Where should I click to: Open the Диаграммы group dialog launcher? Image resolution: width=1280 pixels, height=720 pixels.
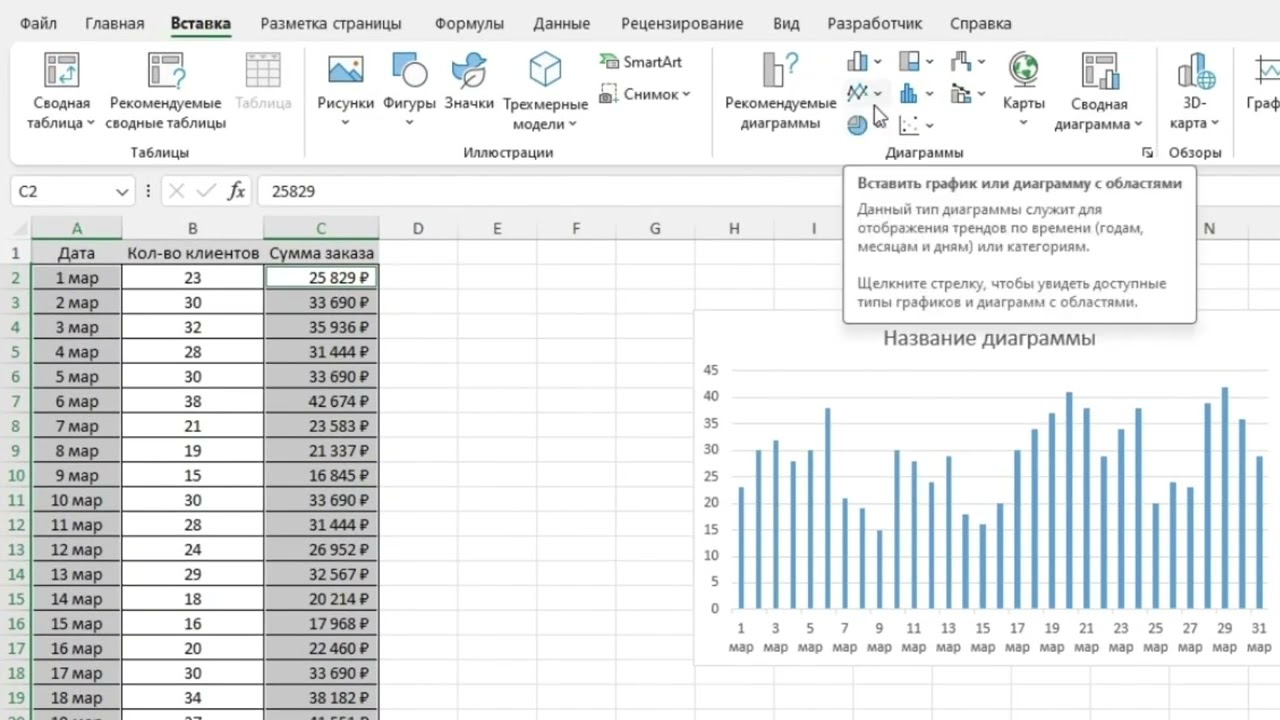(1147, 153)
